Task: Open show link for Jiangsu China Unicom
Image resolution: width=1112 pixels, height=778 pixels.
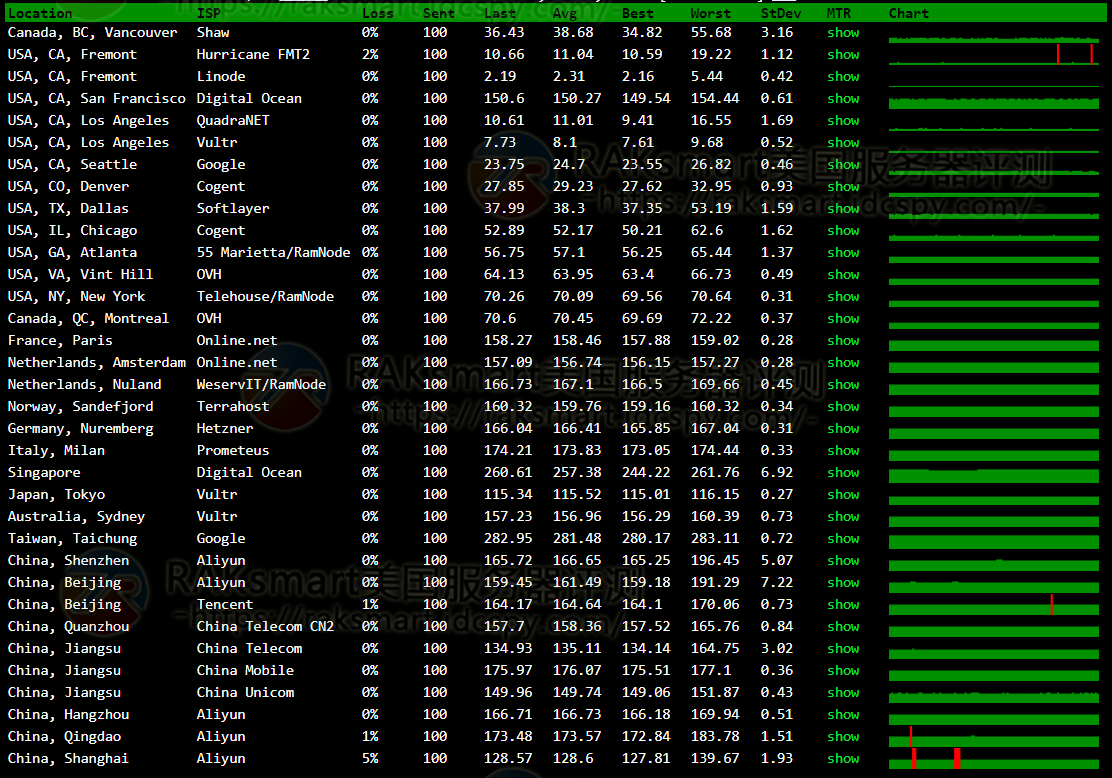Action: pyautogui.click(x=843, y=692)
